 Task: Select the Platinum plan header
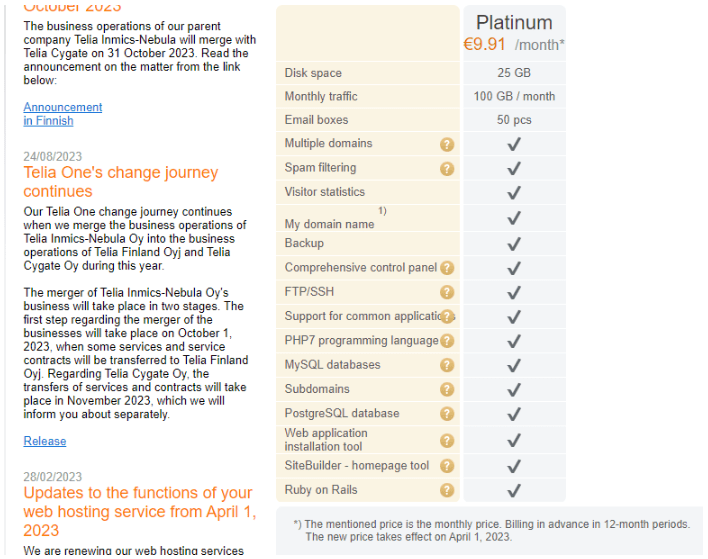pyautogui.click(x=514, y=23)
